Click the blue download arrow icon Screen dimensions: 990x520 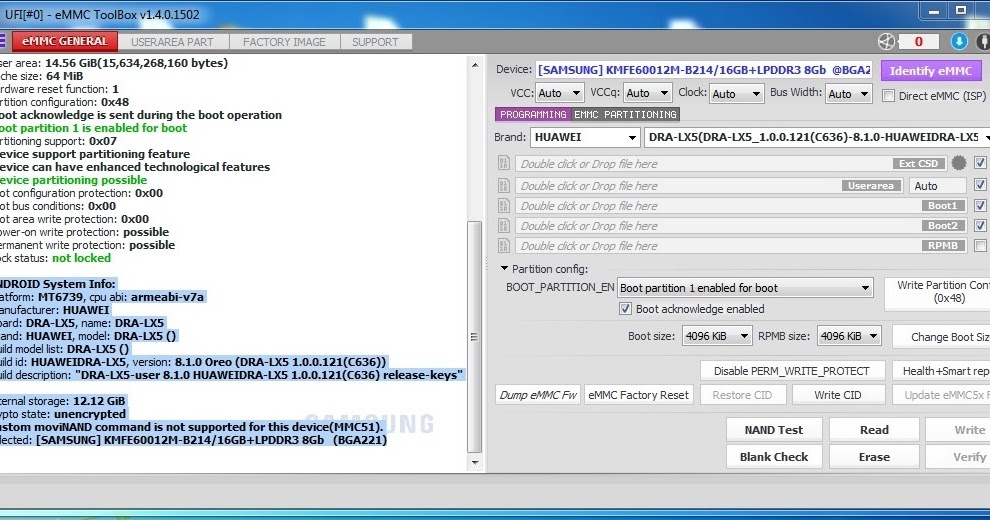click(x=958, y=42)
